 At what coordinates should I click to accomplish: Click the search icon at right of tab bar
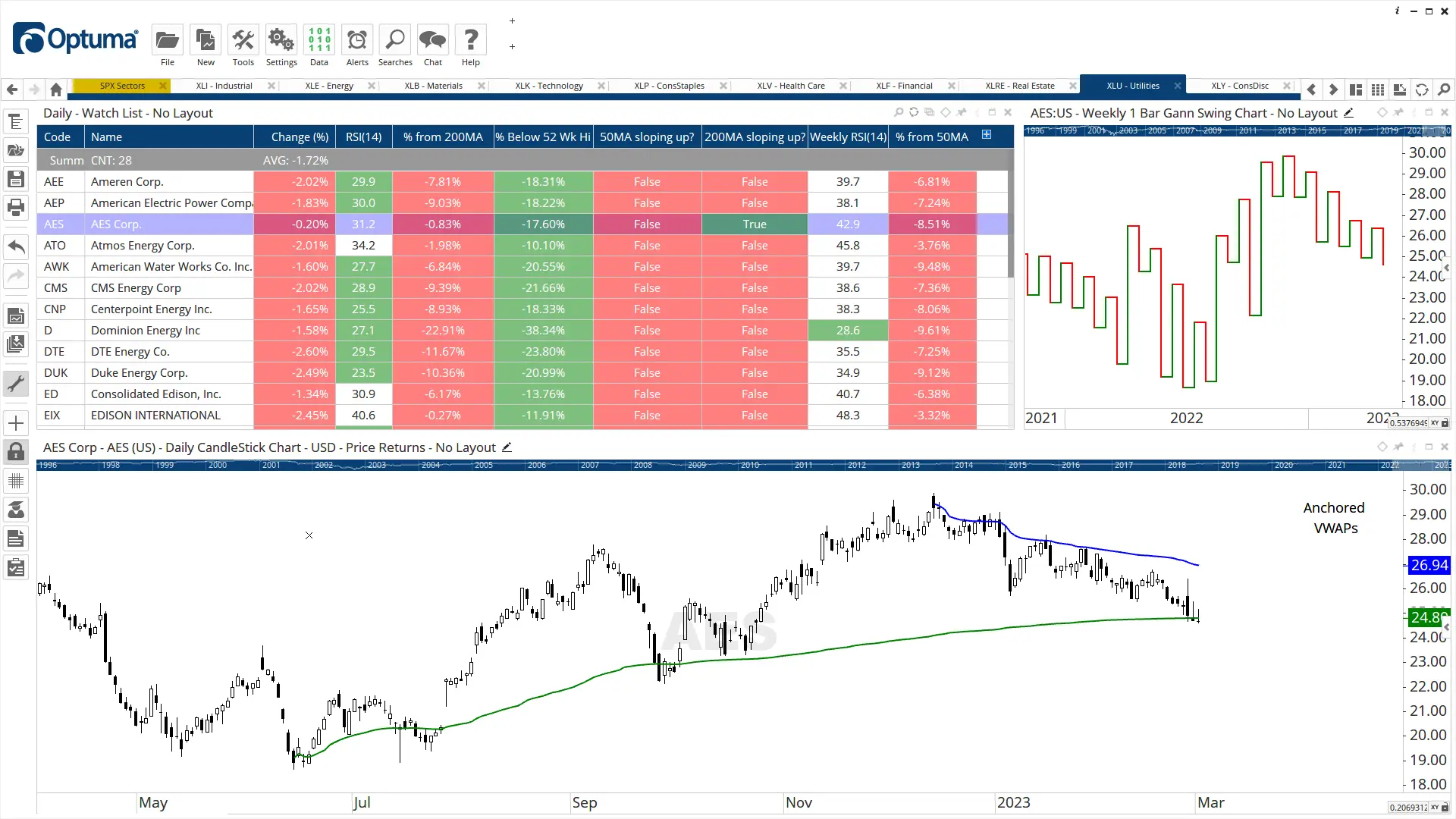[1444, 89]
